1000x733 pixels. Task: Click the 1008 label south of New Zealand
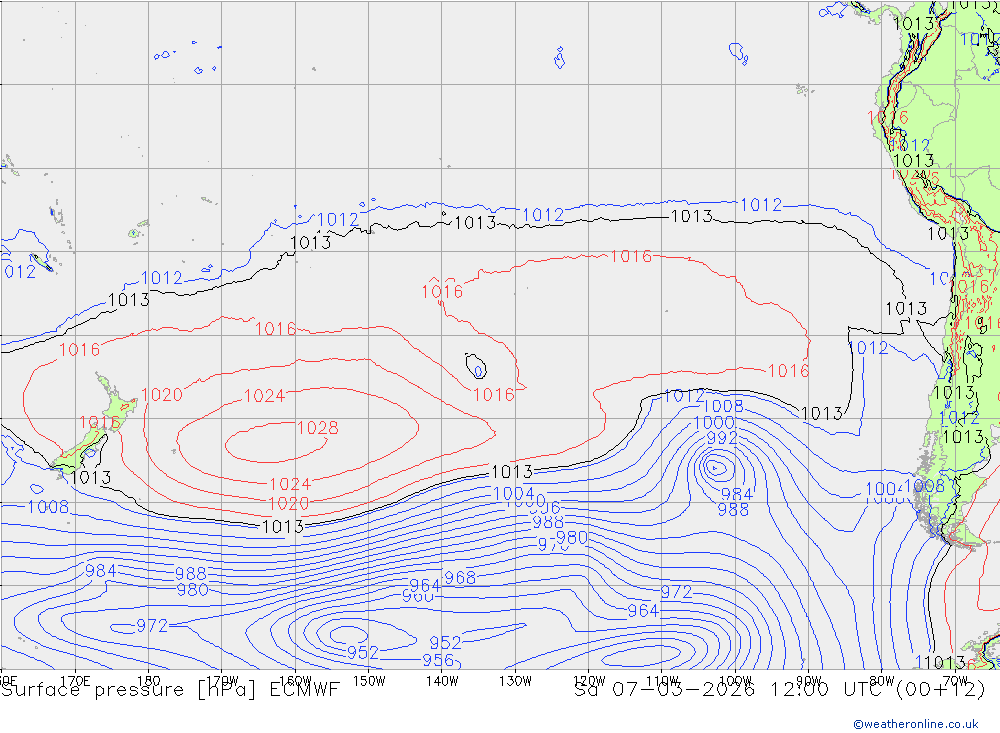48,507
